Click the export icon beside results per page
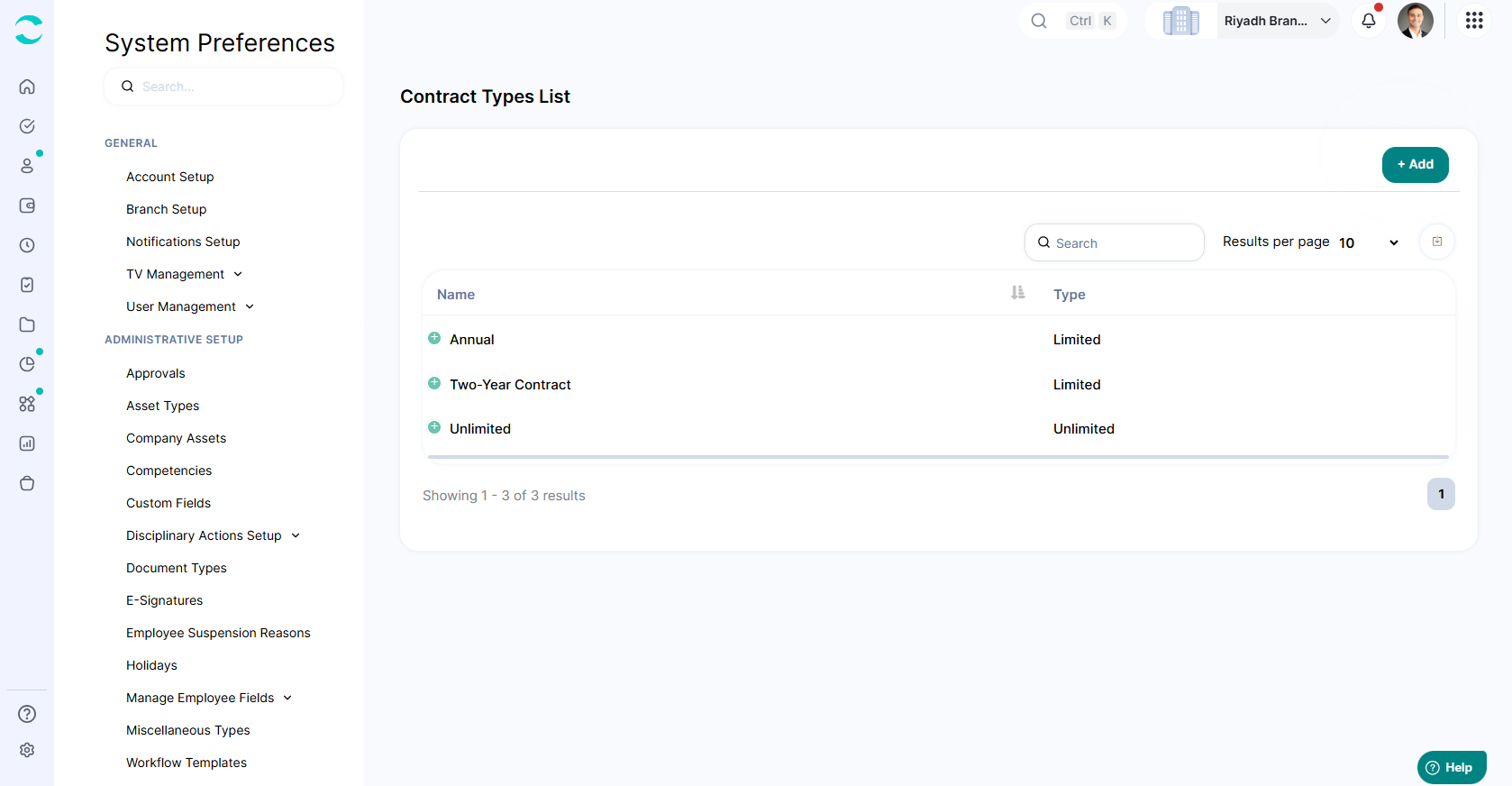 [1437, 242]
